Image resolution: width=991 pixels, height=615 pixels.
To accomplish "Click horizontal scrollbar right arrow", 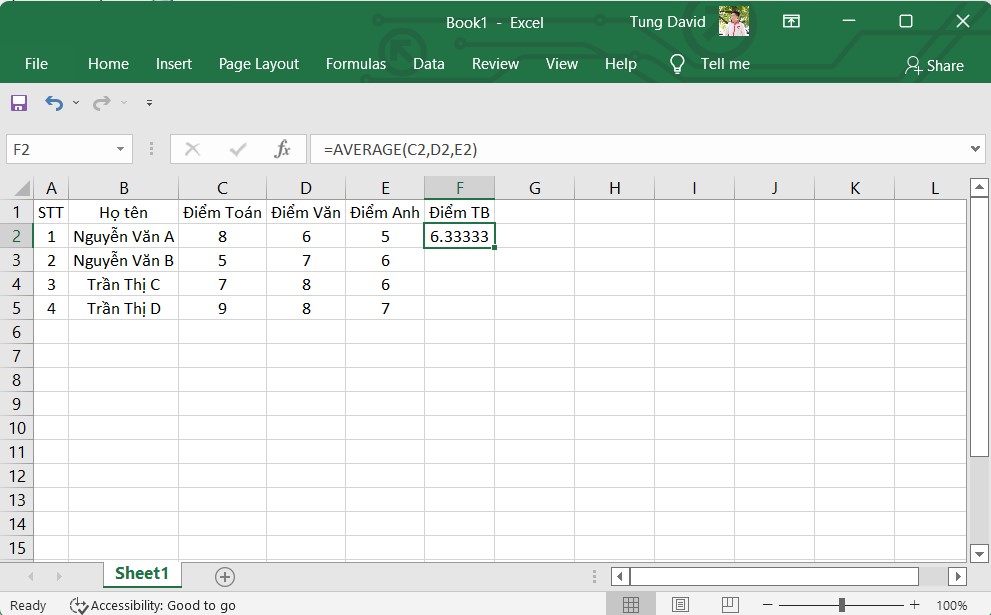I will point(958,576).
